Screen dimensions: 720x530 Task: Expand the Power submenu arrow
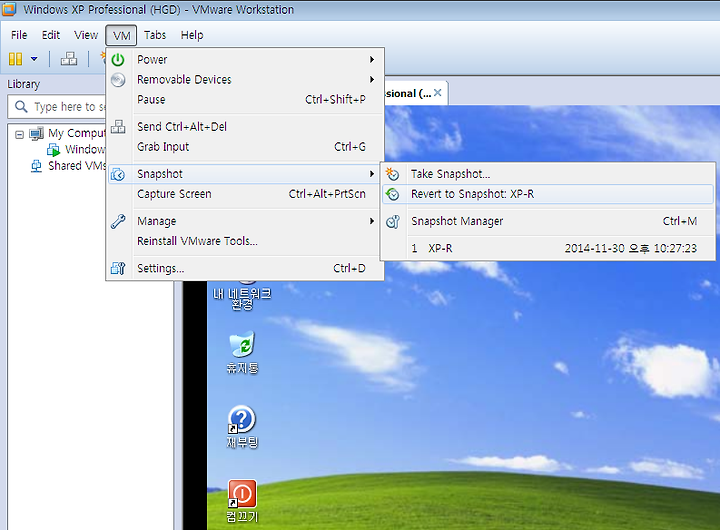[x=372, y=59]
